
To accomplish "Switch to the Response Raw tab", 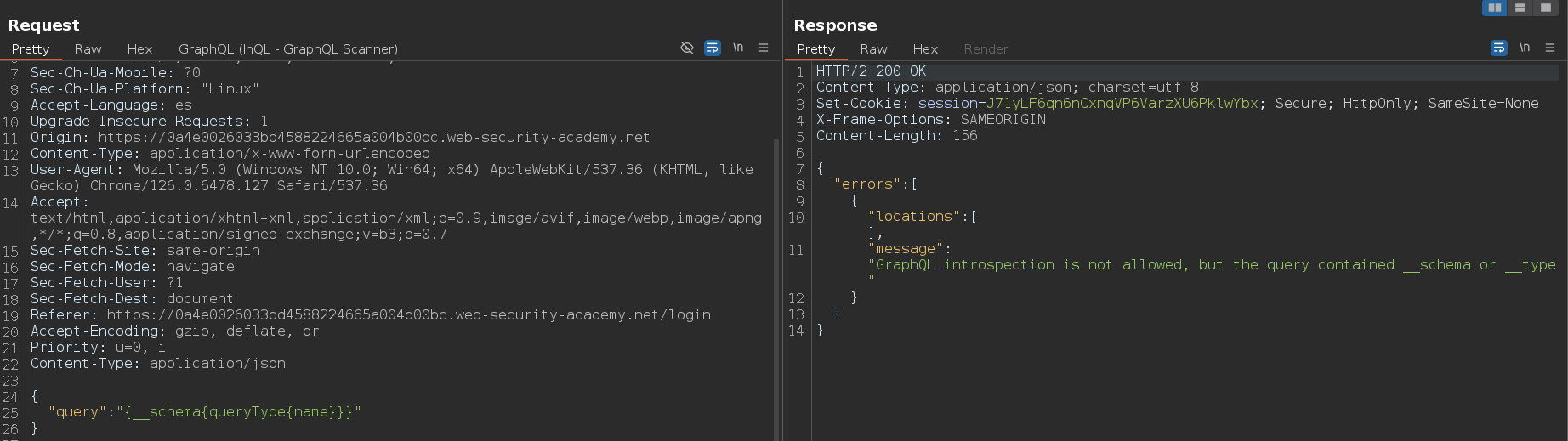I will (873, 49).
